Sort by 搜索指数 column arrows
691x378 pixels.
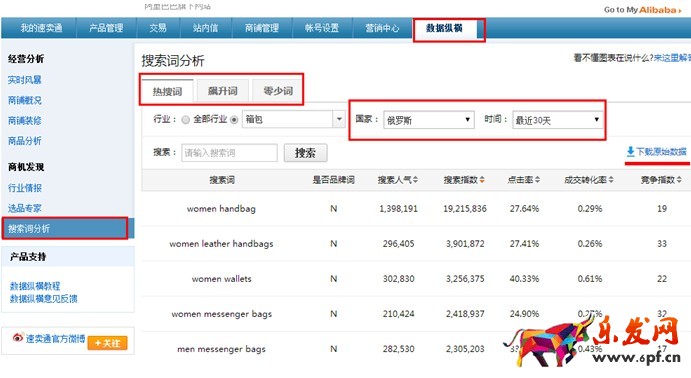482,180
